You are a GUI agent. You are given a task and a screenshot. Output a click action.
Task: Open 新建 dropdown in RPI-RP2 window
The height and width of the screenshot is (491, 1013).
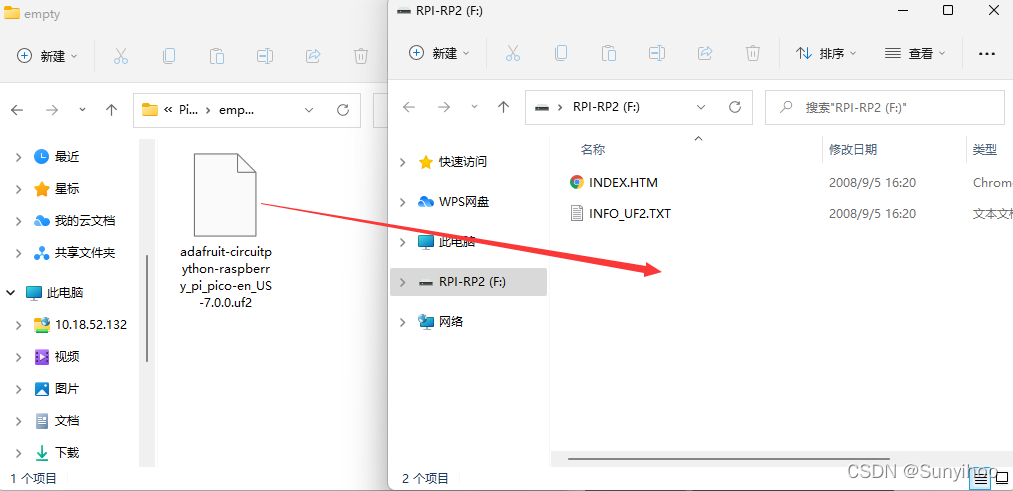439,54
